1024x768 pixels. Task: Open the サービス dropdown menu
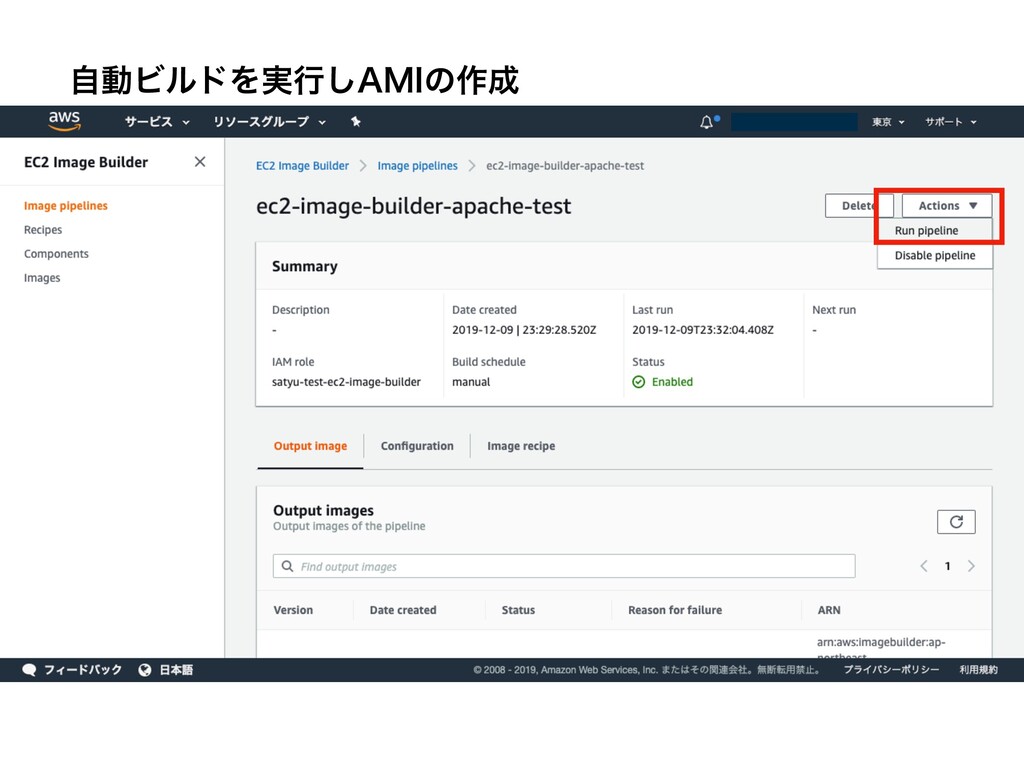(157, 122)
